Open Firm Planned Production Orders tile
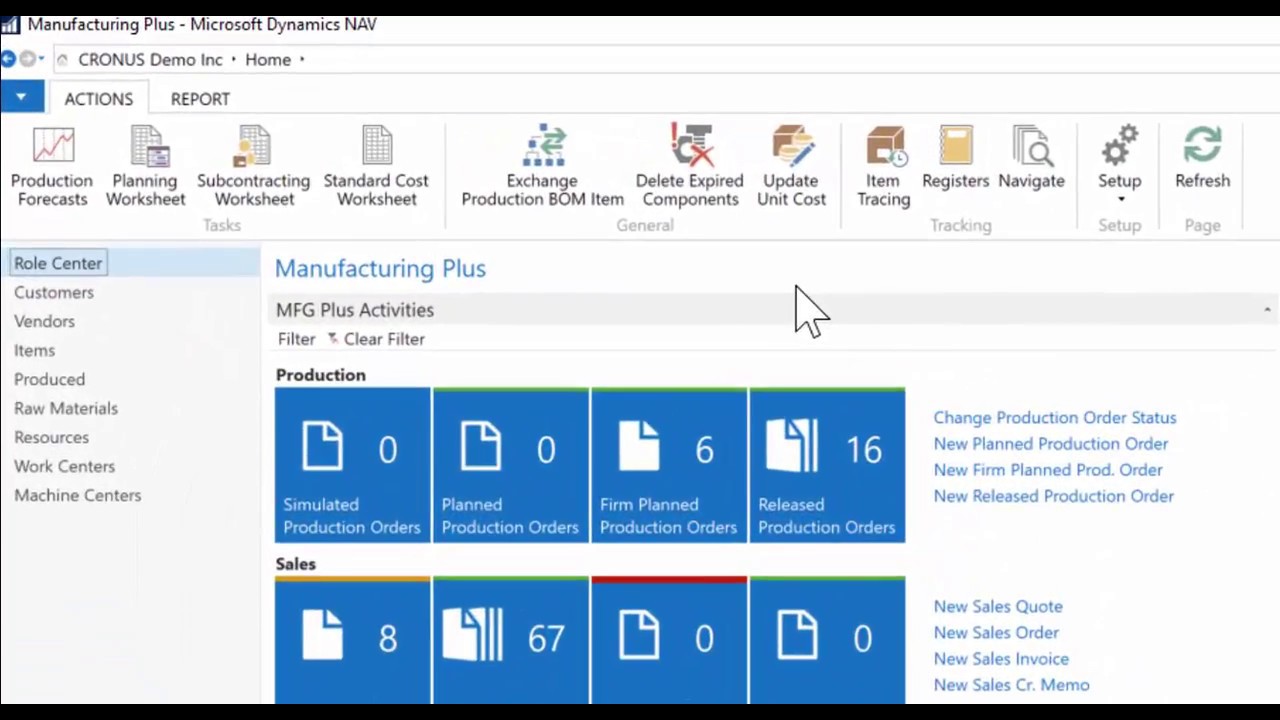The width and height of the screenshot is (1280, 720). [x=668, y=466]
